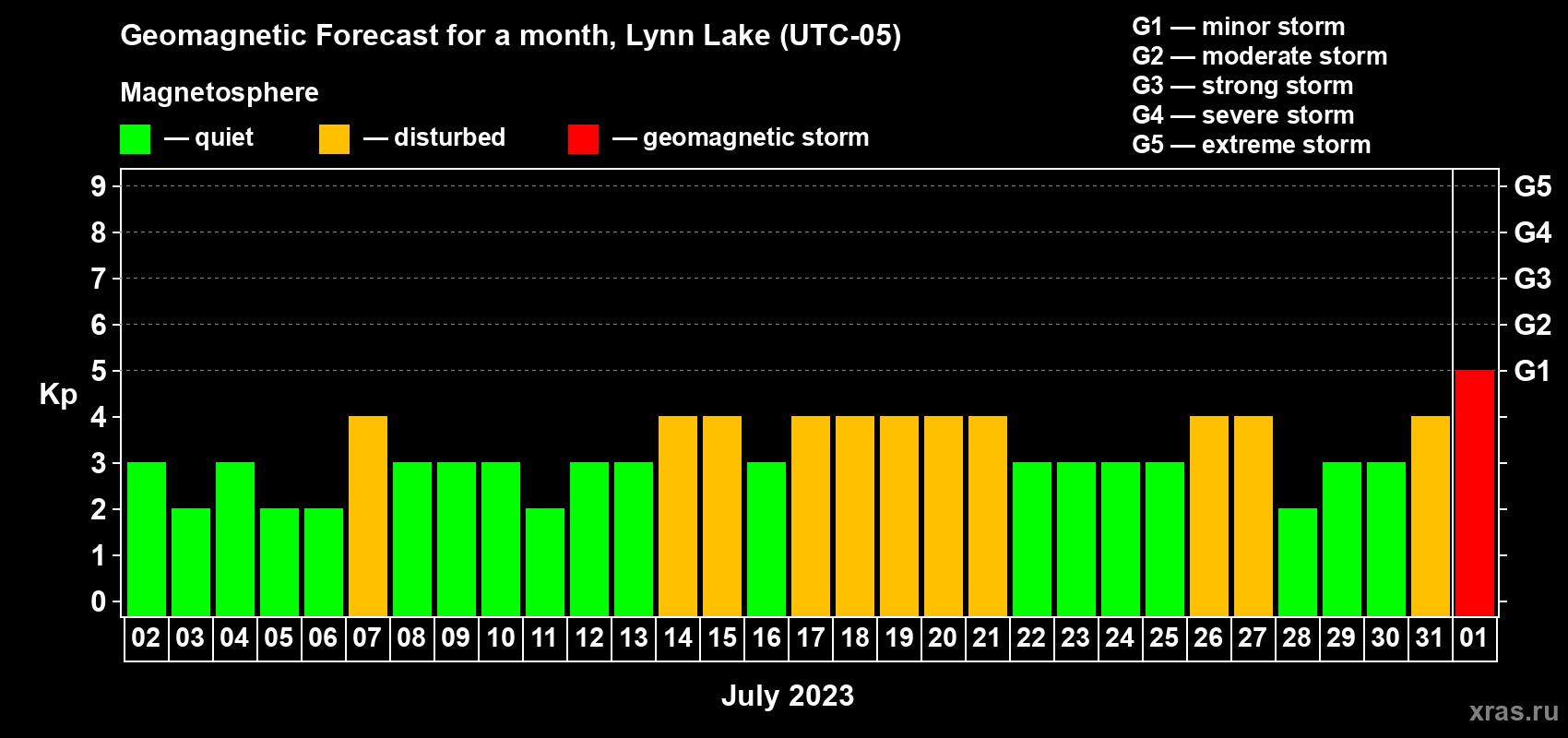The width and height of the screenshot is (1568, 738).
Task: Select the orange bar for day 14
Action: click(678, 516)
